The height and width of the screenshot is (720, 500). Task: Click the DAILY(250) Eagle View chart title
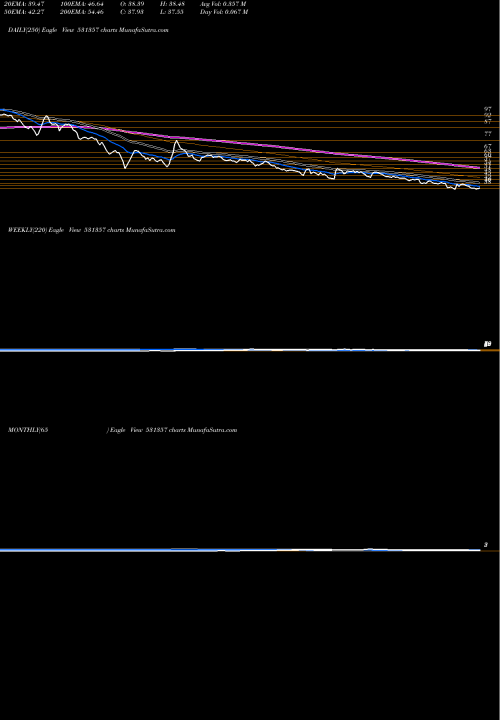point(88,30)
